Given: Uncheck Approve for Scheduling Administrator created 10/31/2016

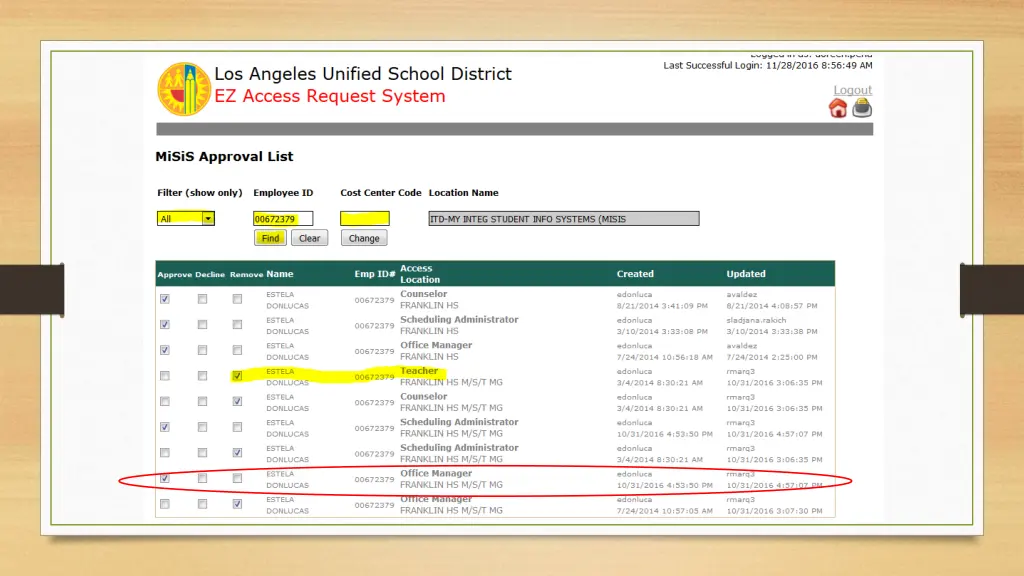Looking at the screenshot, I should (x=165, y=427).
